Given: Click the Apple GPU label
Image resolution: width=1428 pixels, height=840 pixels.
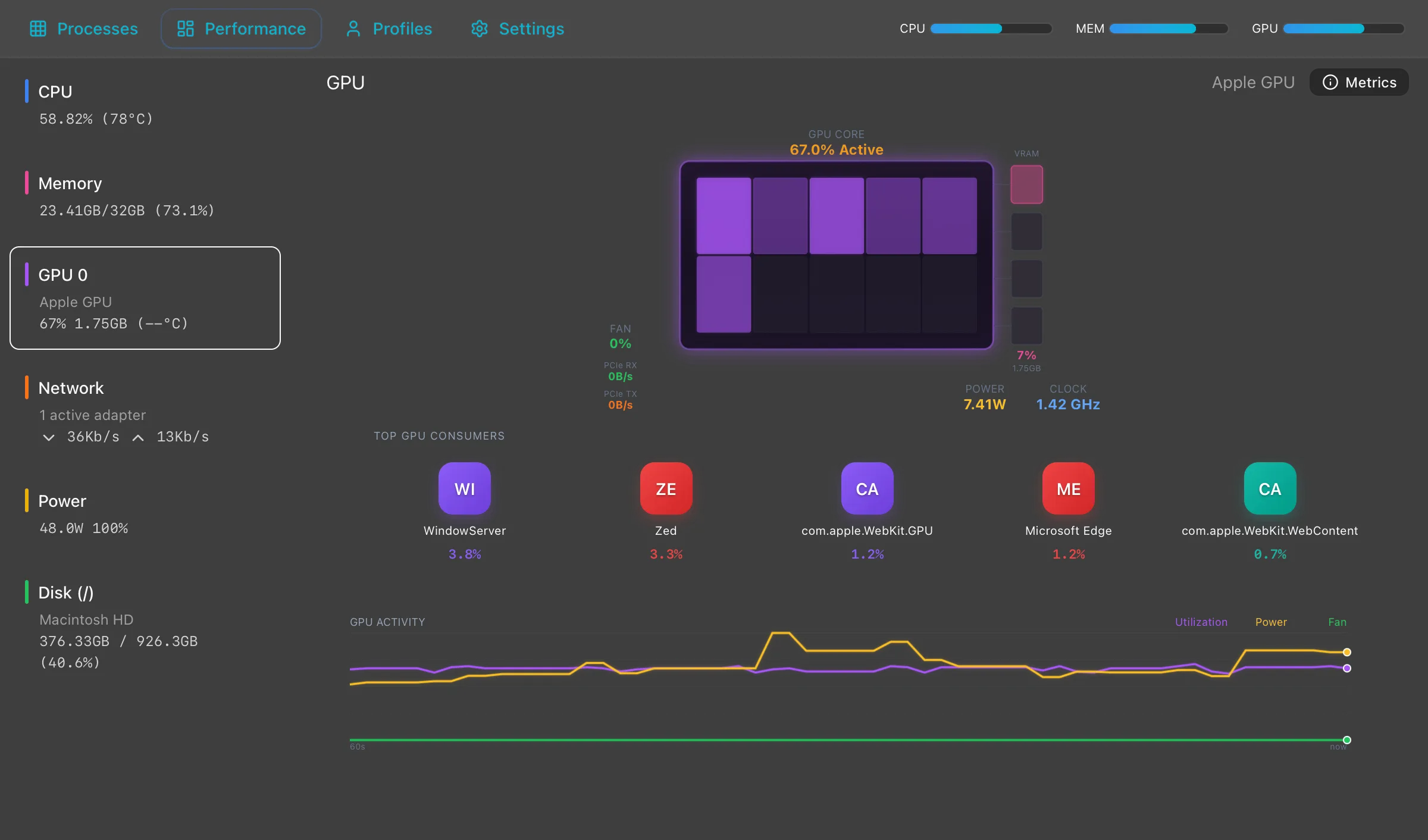Looking at the screenshot, I should pyautogui.click(x=1252, y=82).
